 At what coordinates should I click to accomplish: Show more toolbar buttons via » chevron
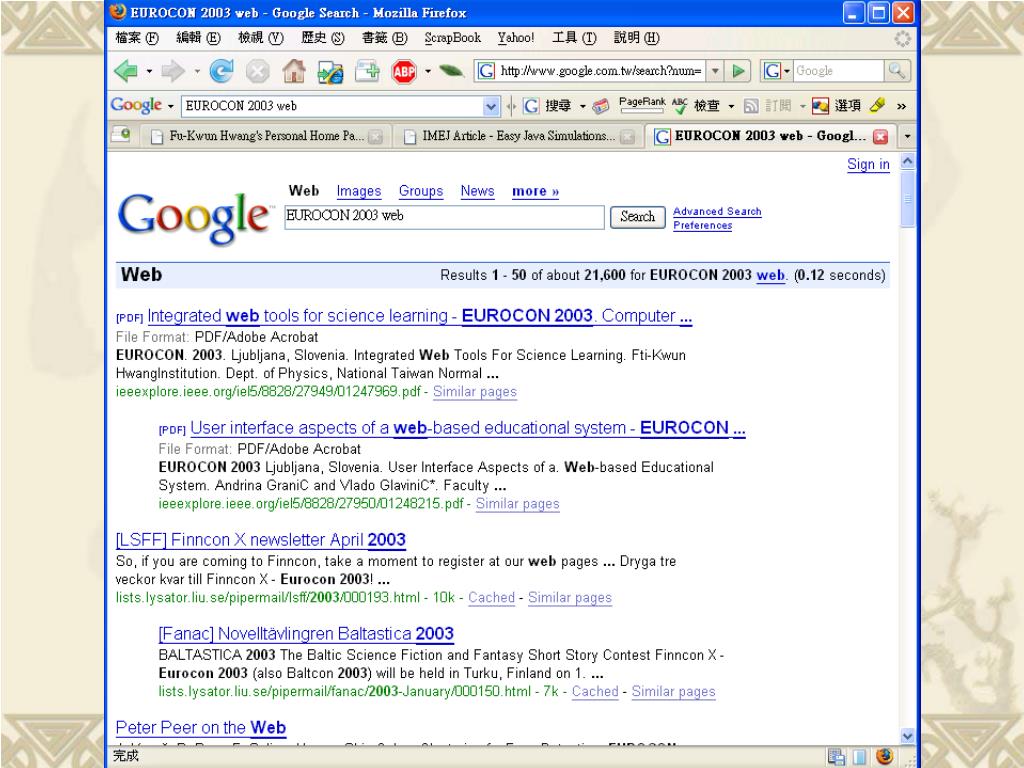point(901,106)
